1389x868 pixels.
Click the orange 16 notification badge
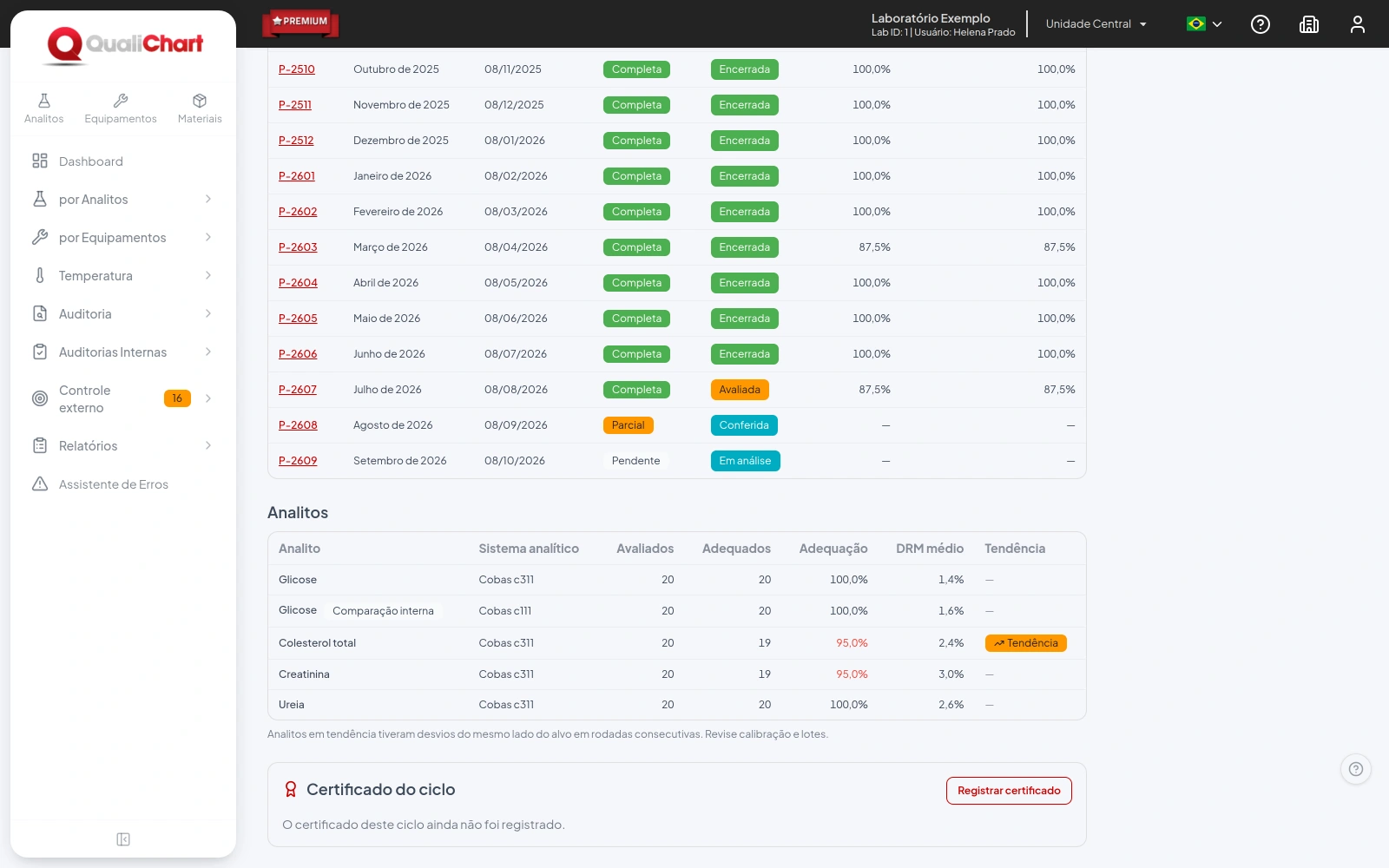pos(177,398)
